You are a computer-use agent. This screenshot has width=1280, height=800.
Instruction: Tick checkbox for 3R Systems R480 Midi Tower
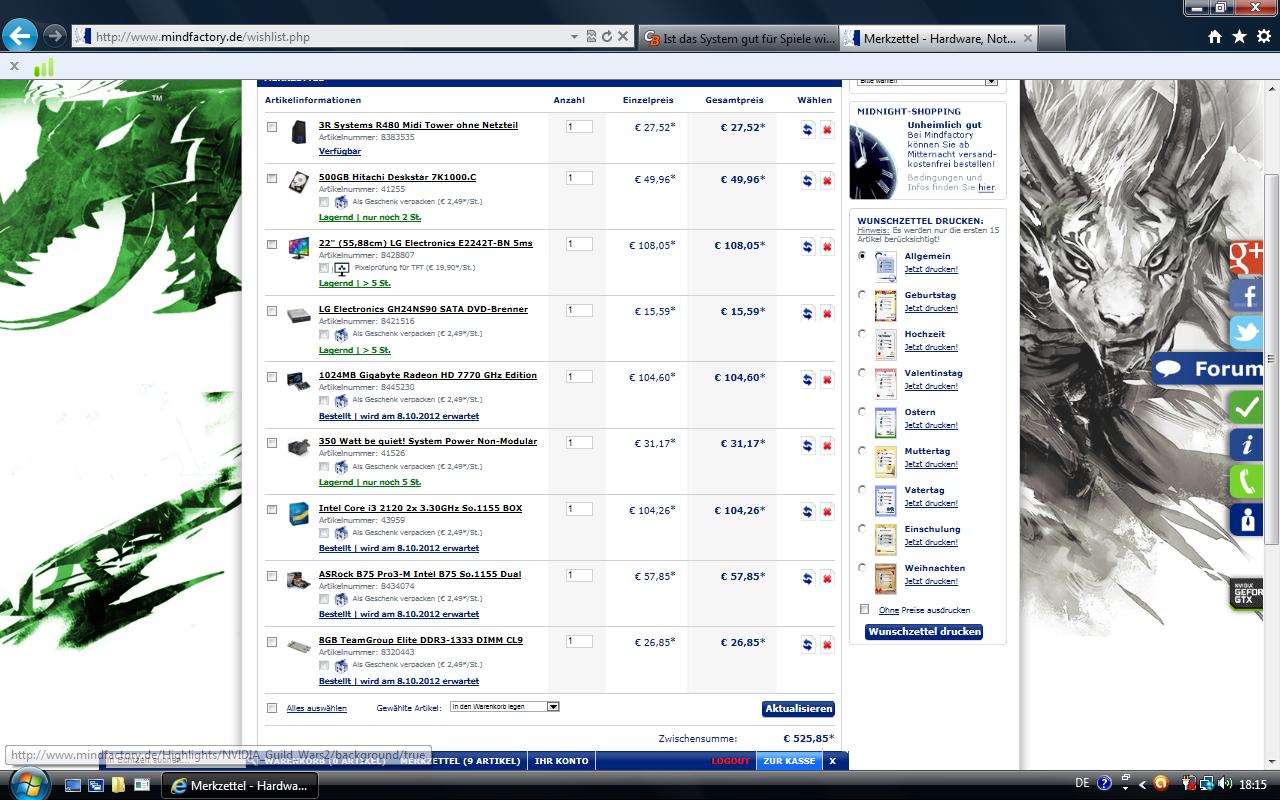(272, 127)
